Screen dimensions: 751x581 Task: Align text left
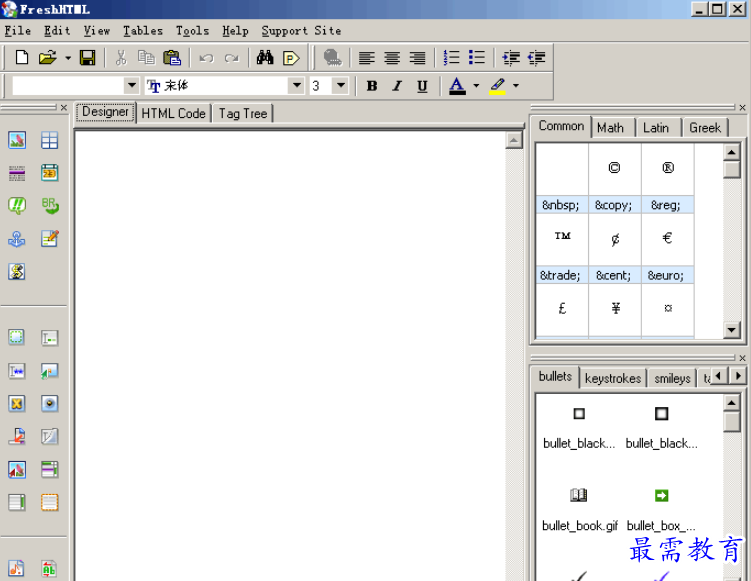pos(366,58)
